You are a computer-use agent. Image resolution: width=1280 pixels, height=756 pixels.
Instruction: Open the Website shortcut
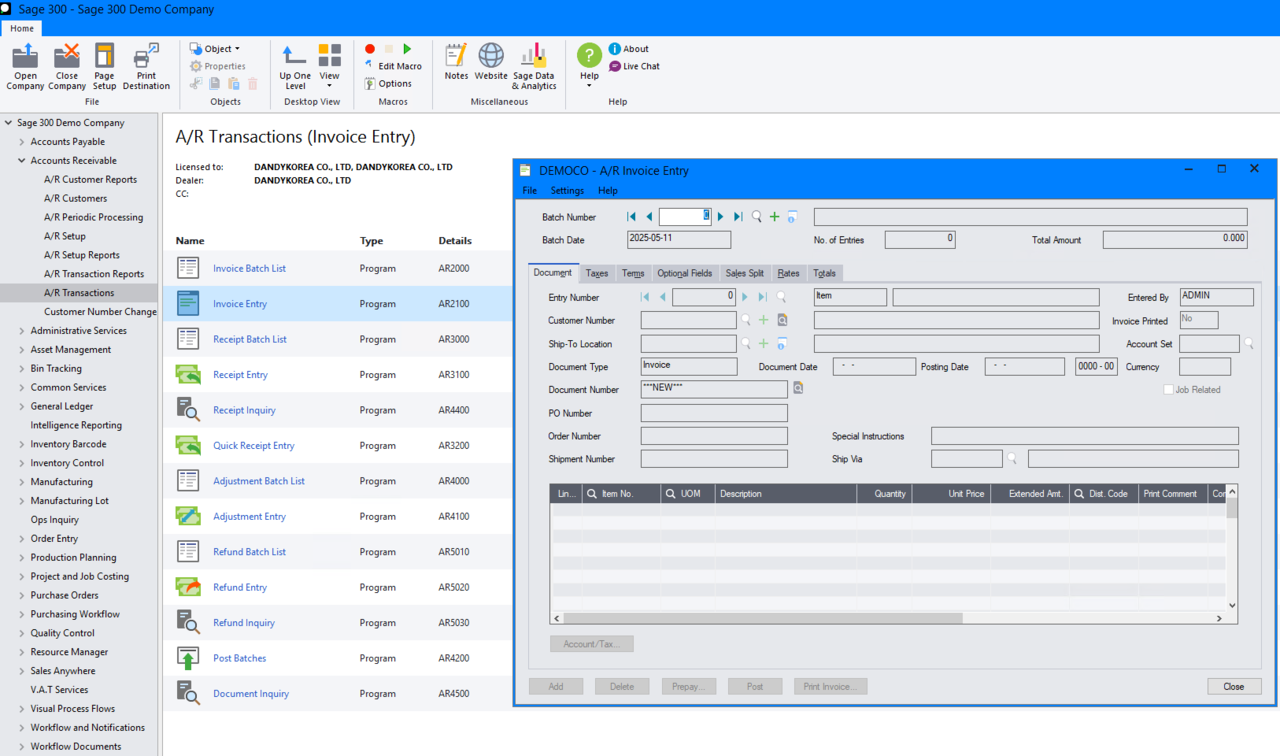click(x=491, y=62)
